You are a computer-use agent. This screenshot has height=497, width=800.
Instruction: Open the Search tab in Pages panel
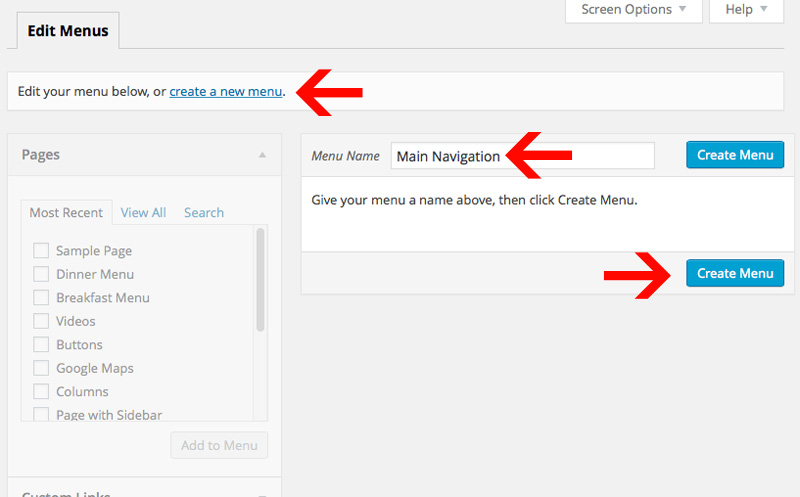tap(203, 212)
